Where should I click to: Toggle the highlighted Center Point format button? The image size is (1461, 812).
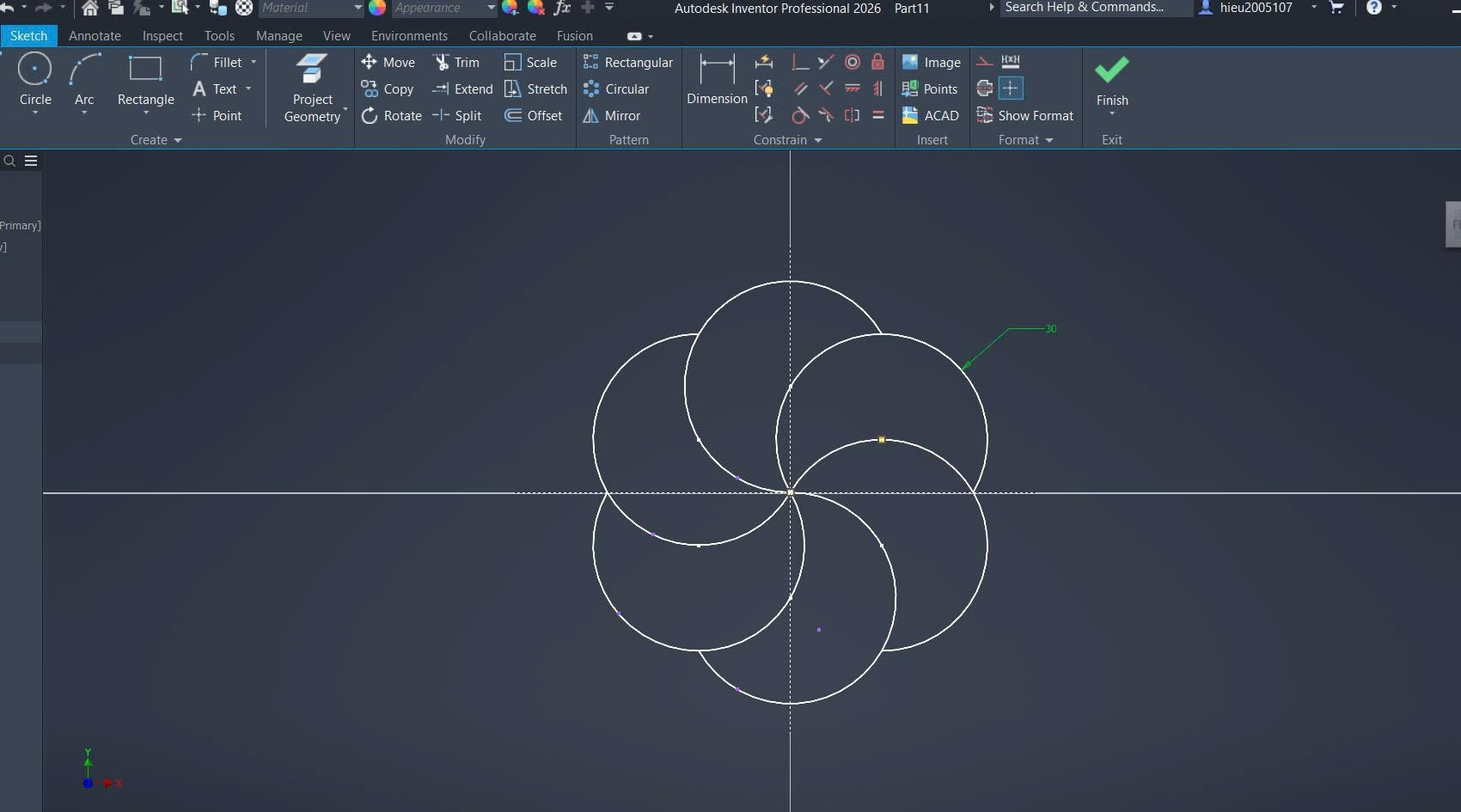(1011, 89)
